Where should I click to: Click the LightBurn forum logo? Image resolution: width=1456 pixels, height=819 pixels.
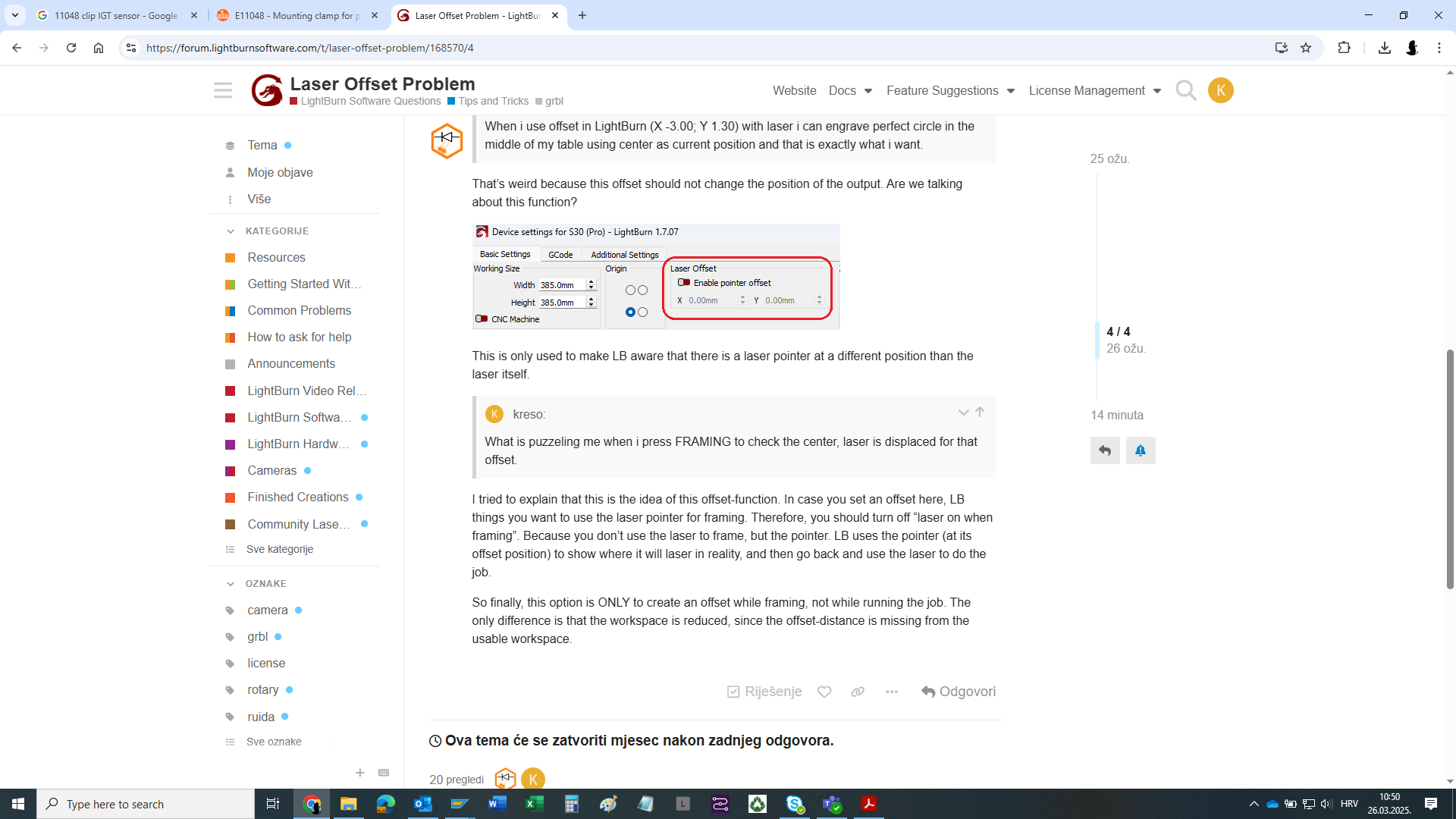[x=267, y=90]
